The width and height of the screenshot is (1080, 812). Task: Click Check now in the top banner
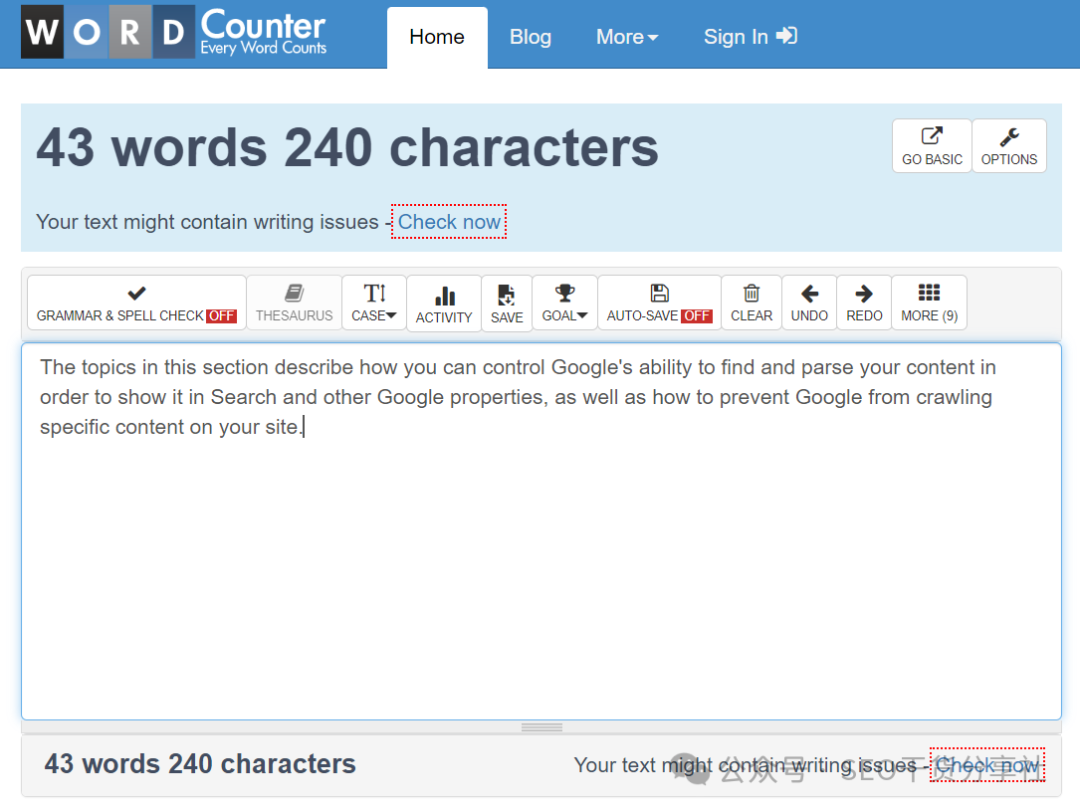point(449,222)
